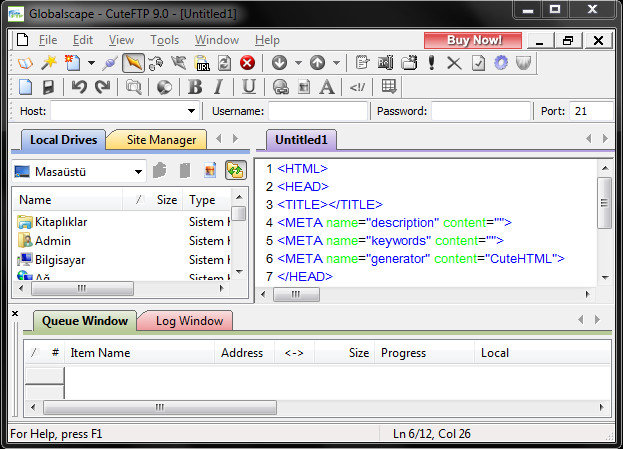Toggle Italic formatting

pyautogui.click(x=218, y=87)
